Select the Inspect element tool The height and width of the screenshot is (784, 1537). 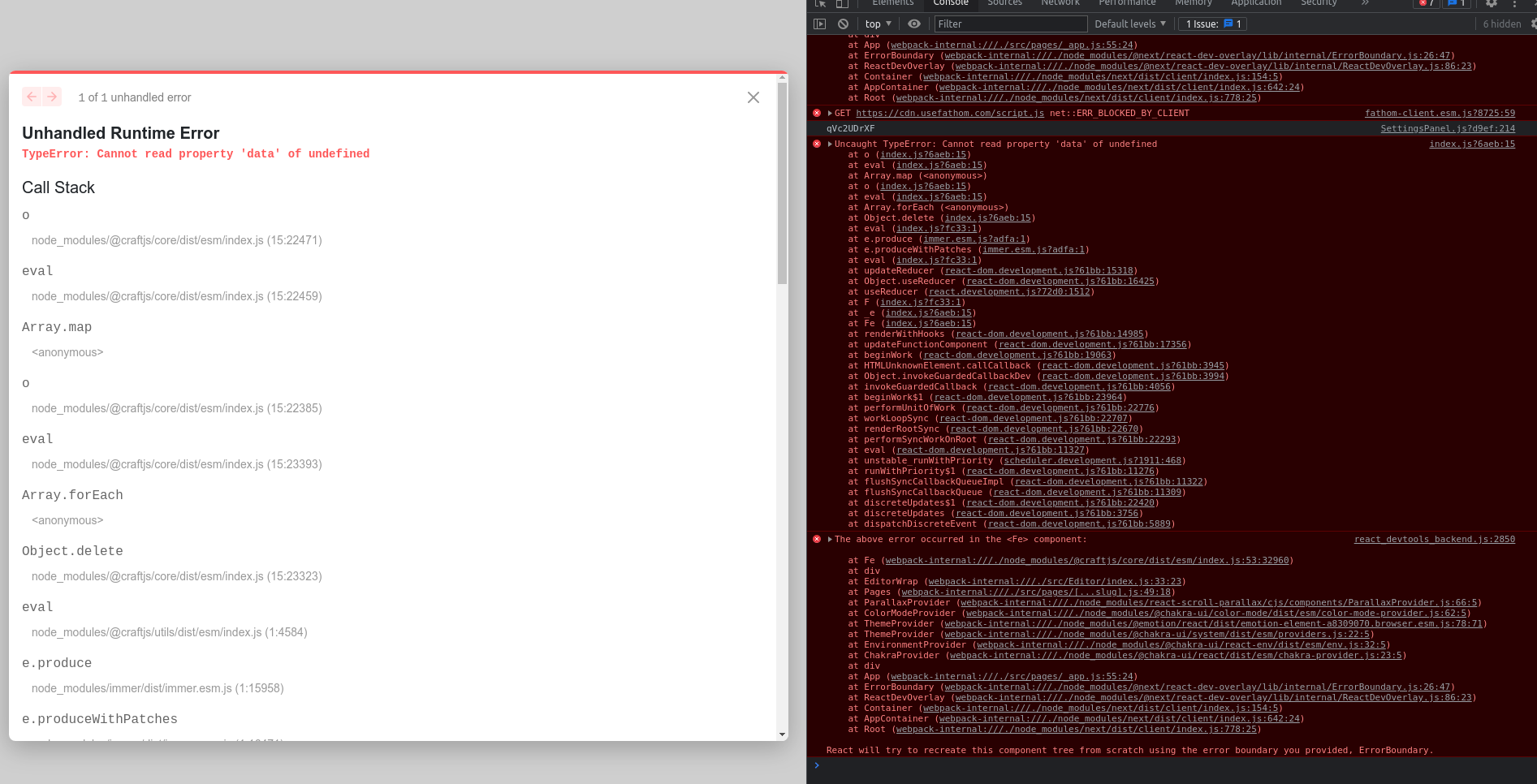820,4
